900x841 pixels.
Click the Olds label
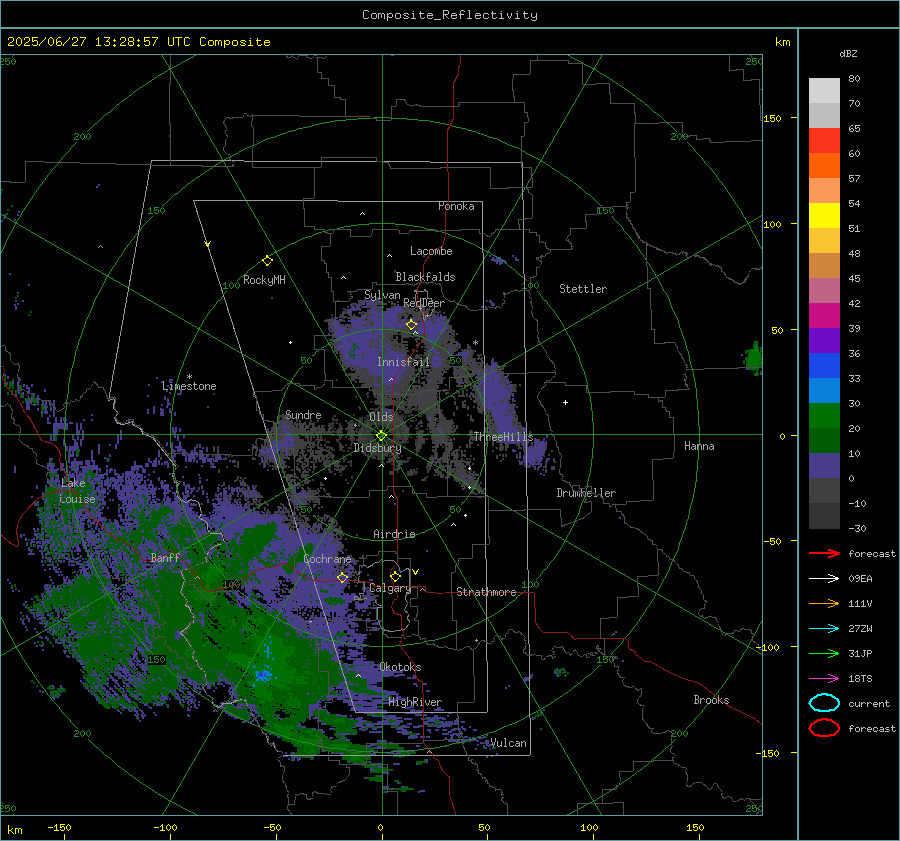tap(381, 417)
